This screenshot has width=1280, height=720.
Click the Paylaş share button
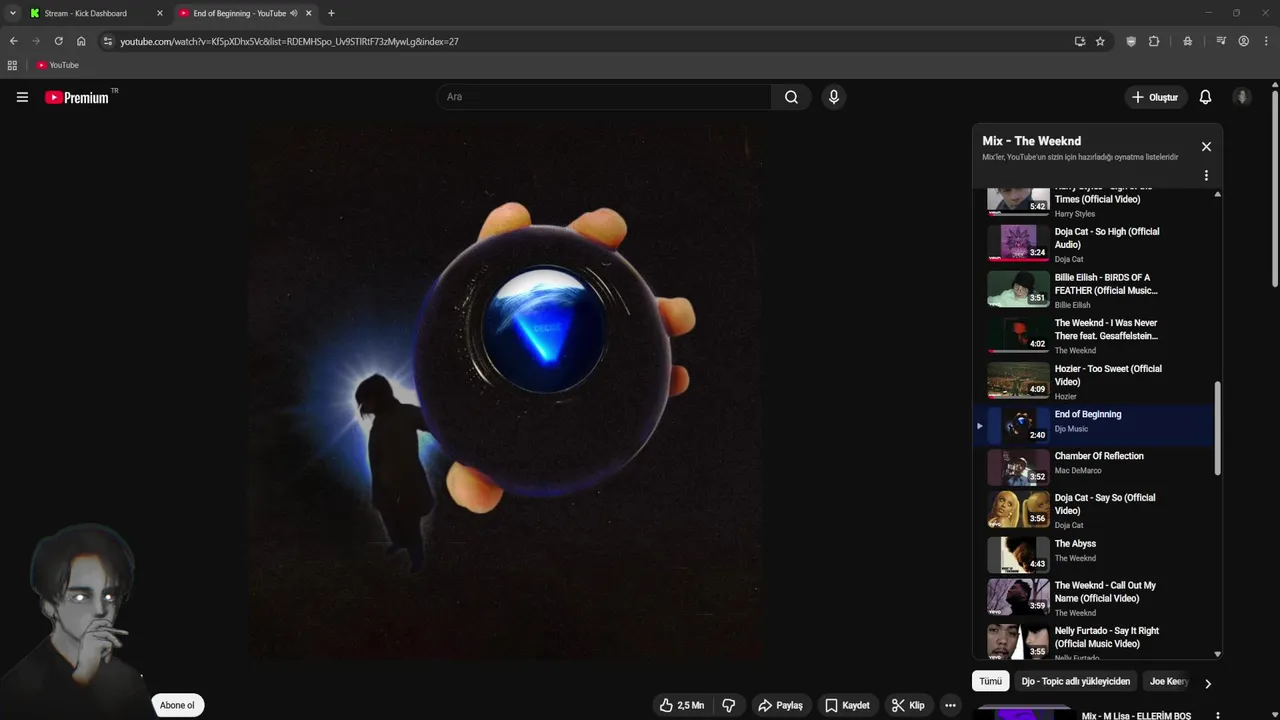click(780, 705)
